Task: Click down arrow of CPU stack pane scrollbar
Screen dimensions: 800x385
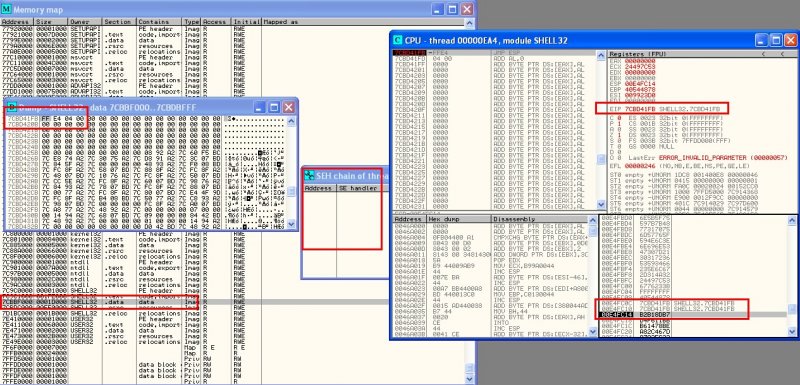Action: pyautogui.click(x=791, y=331)
